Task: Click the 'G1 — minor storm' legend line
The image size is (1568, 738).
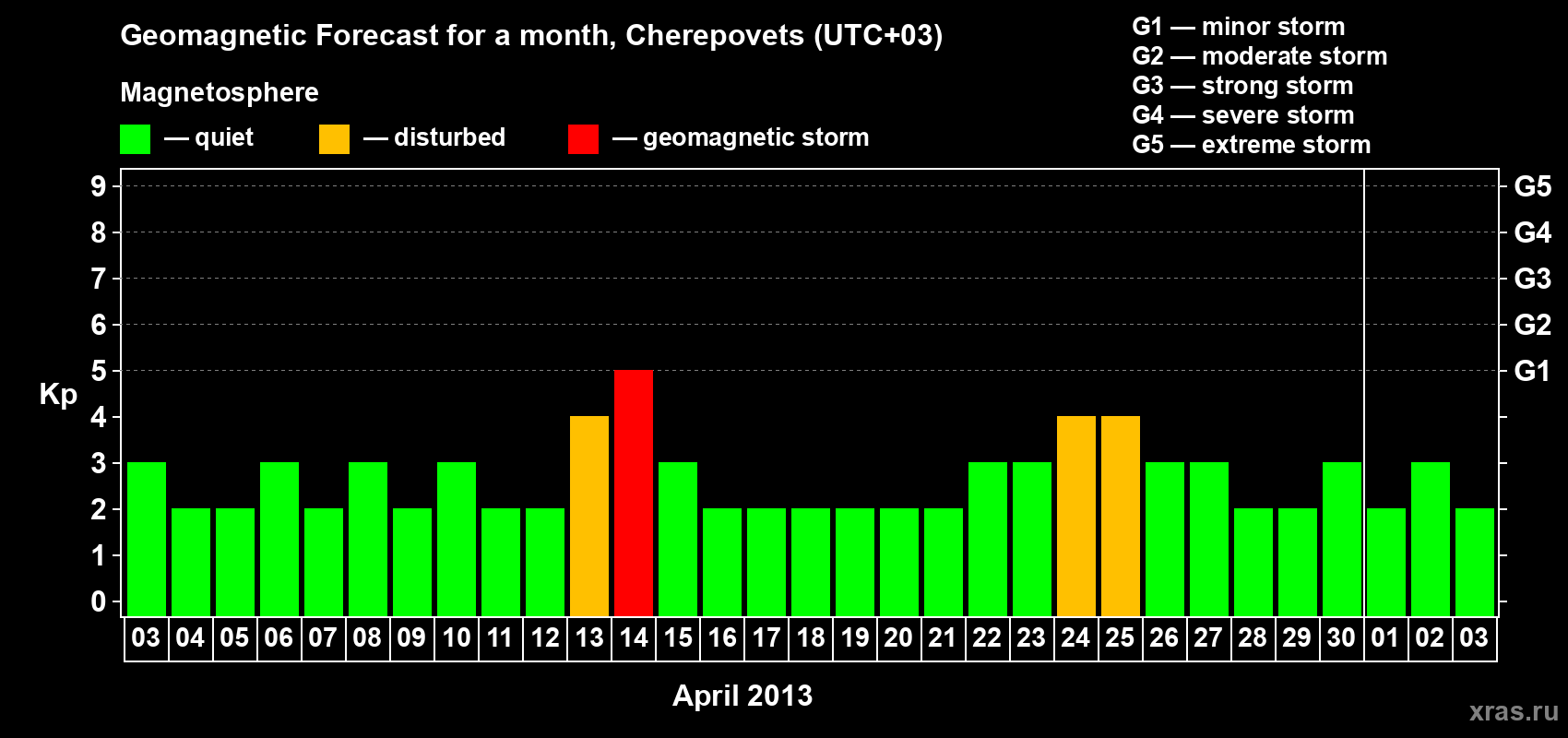Action: pos(1238,27)
